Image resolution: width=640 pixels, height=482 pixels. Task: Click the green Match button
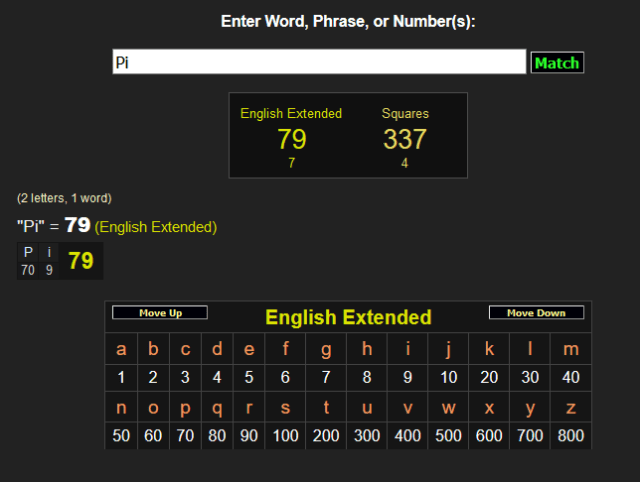pos(556,62)
